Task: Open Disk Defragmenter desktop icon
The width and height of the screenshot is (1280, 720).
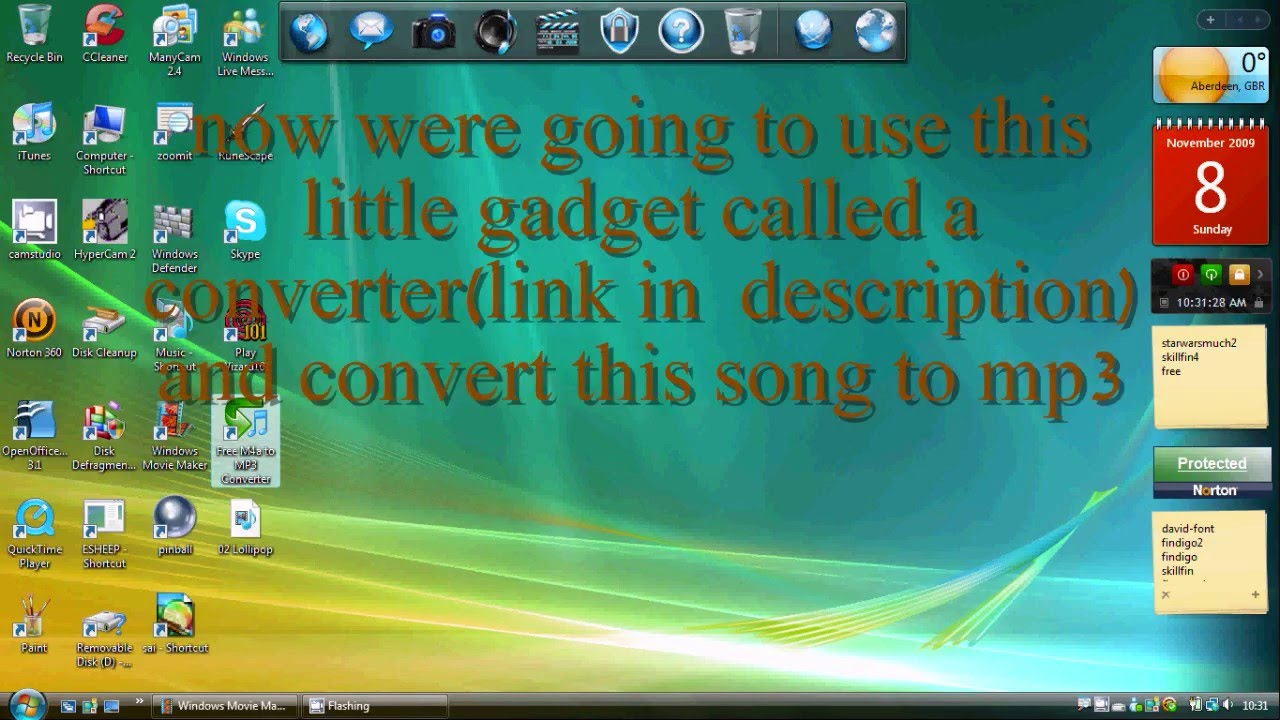Action: tap(104, 435)
